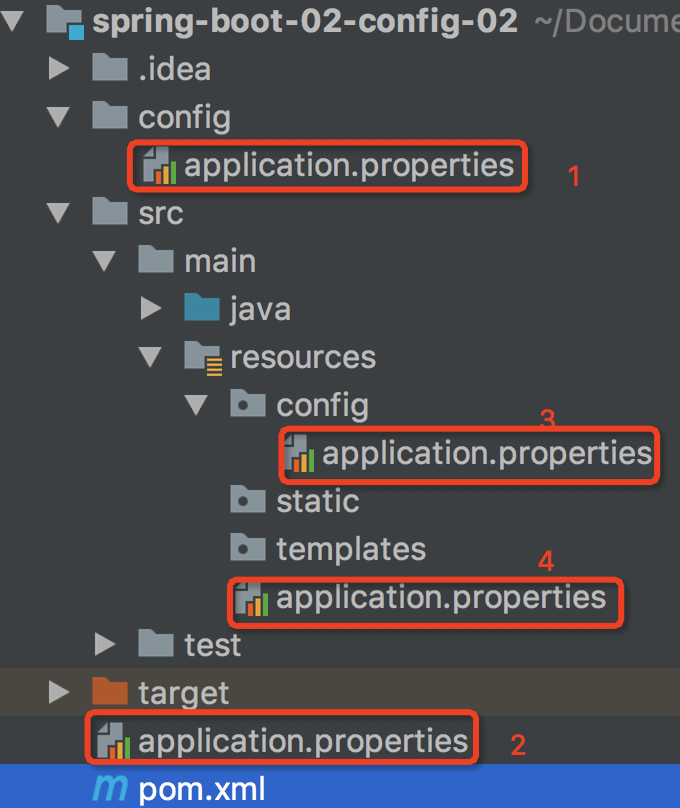This screenshot has height=808, width=680.
Task: Collapse the src folder
Action: 57,213
